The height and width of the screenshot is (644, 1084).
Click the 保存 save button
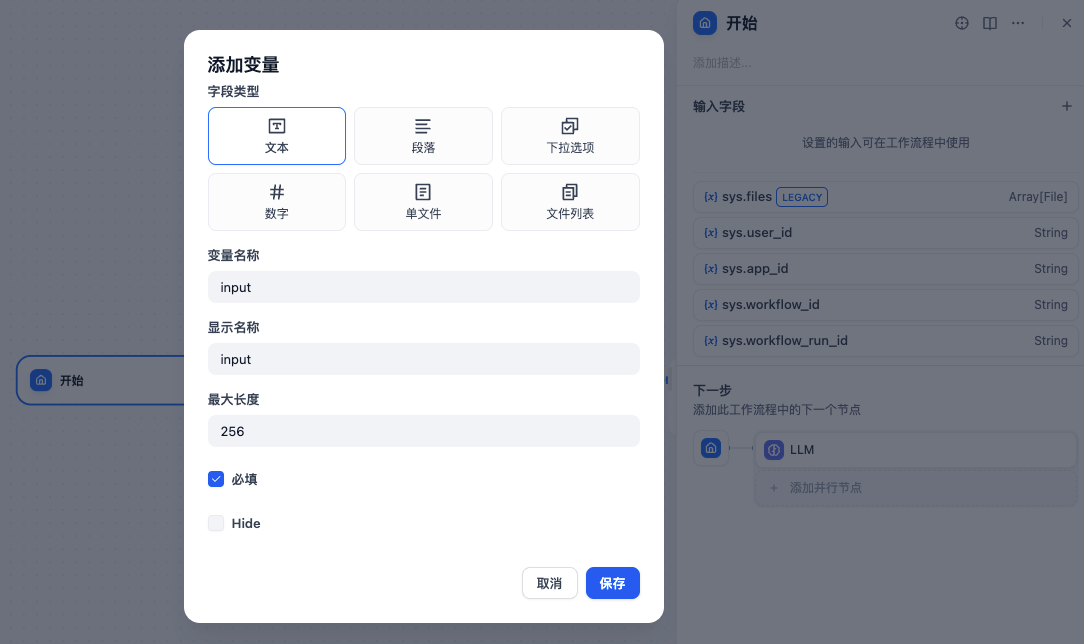coord(612,583)
